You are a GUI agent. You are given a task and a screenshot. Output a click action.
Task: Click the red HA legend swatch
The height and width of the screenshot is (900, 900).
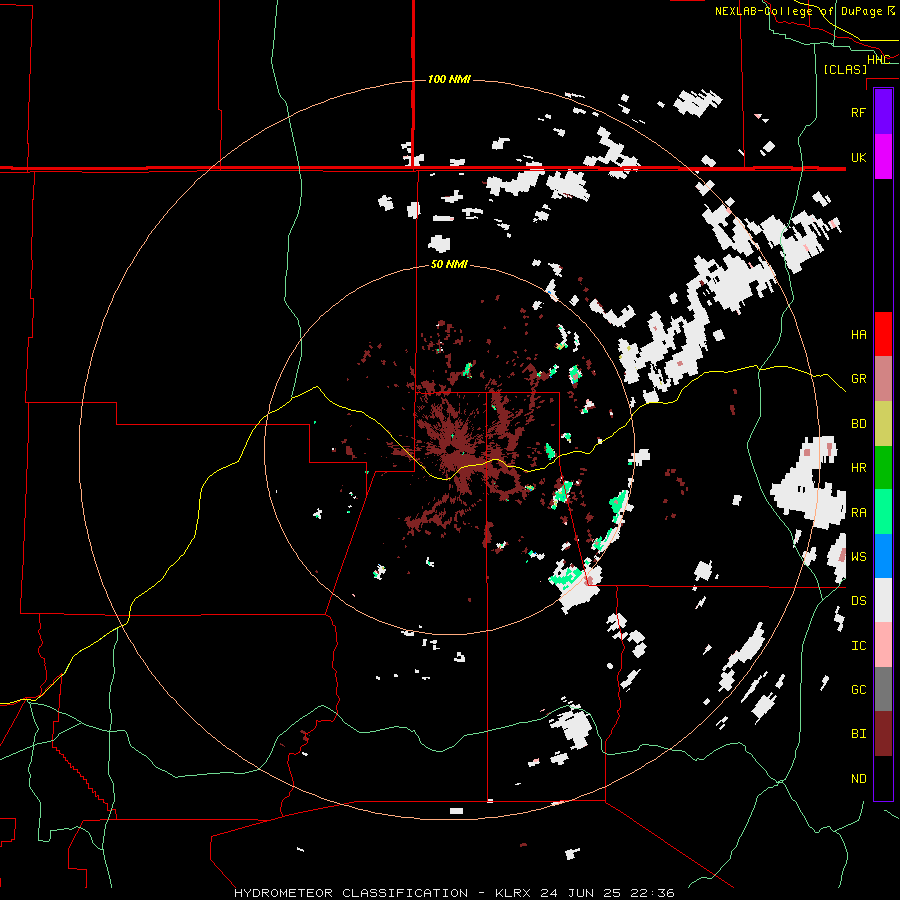[883, 334]
